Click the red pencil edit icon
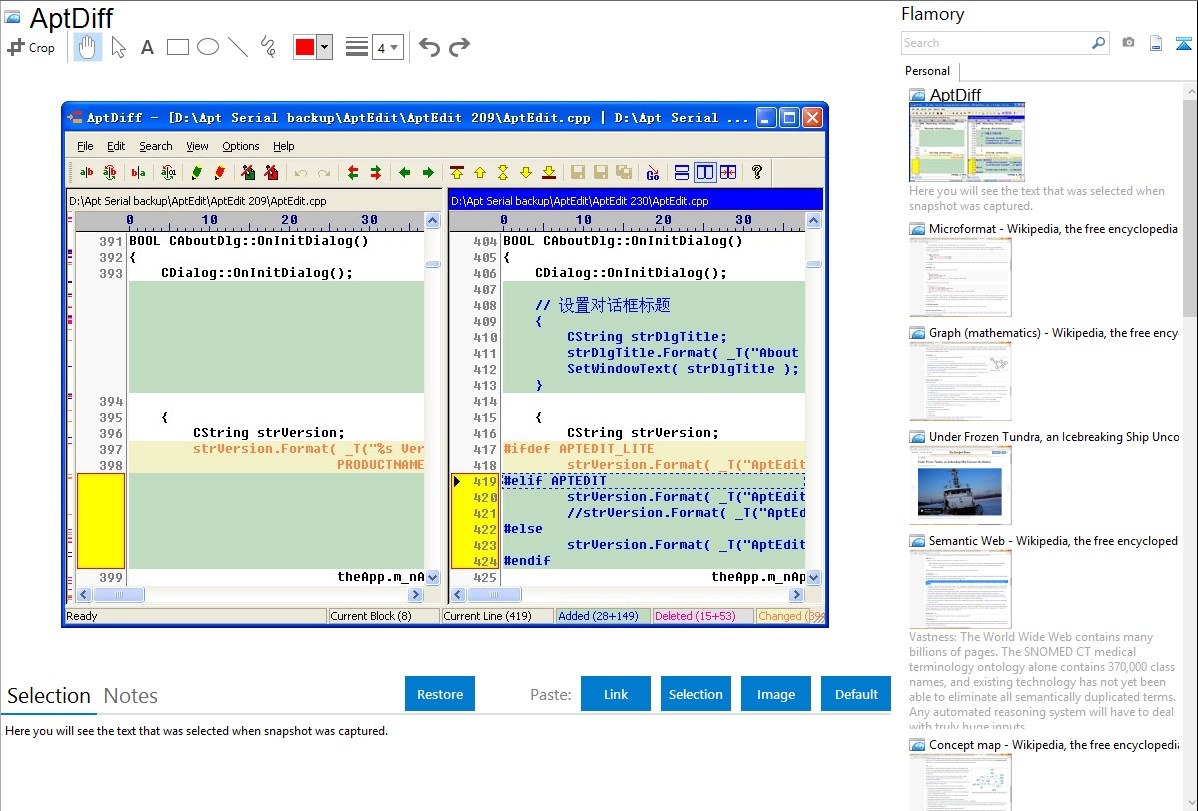1198x811 pixels. click(x=220, y=173)
